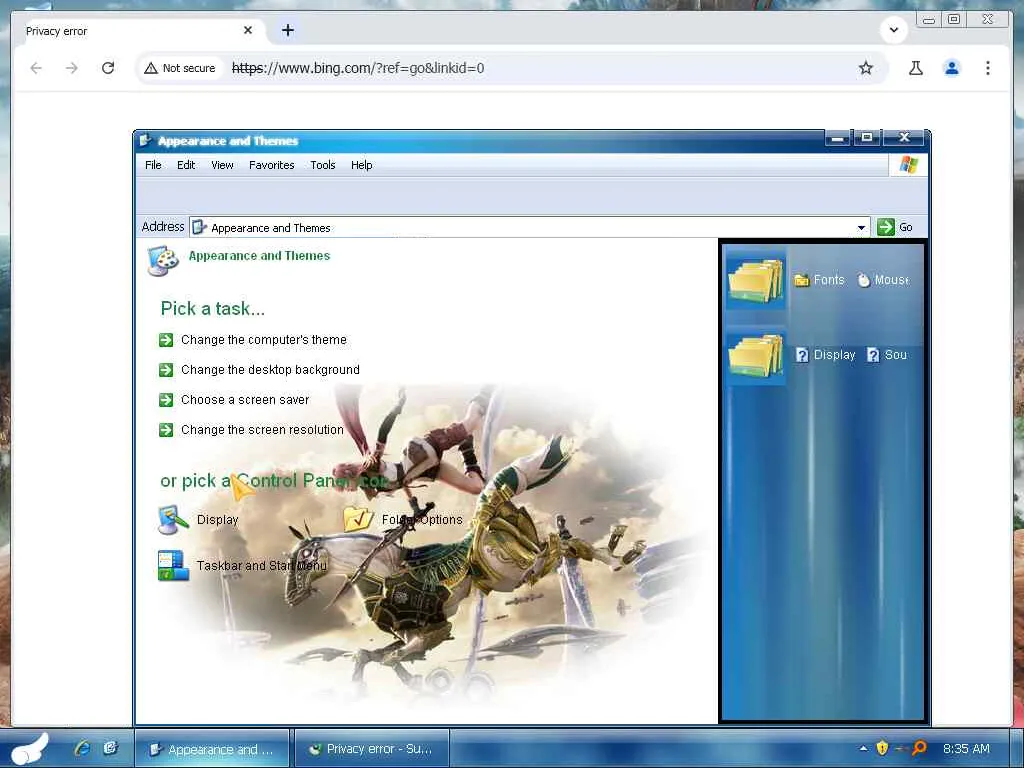
Task: Switch to Privacy error taskbar button
Action: pos(372,749)
